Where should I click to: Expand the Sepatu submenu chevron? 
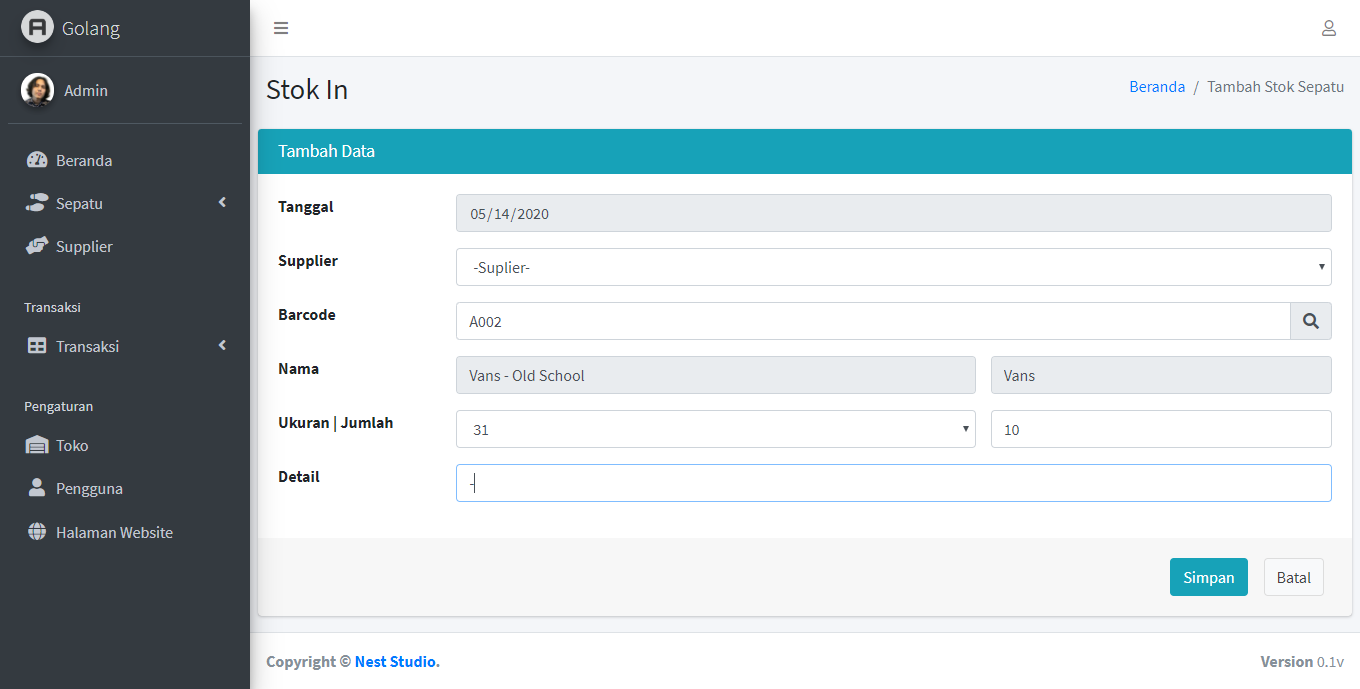[222, 202]
